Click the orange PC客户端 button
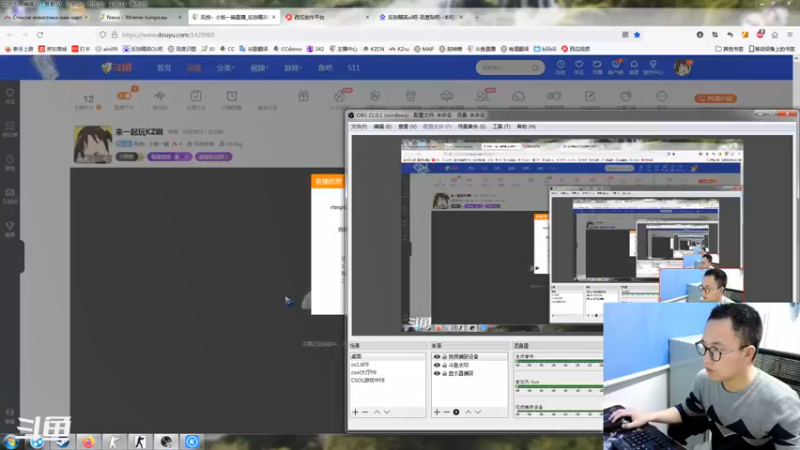The width and height of the screenshot is (800, 450). (715, 98)
